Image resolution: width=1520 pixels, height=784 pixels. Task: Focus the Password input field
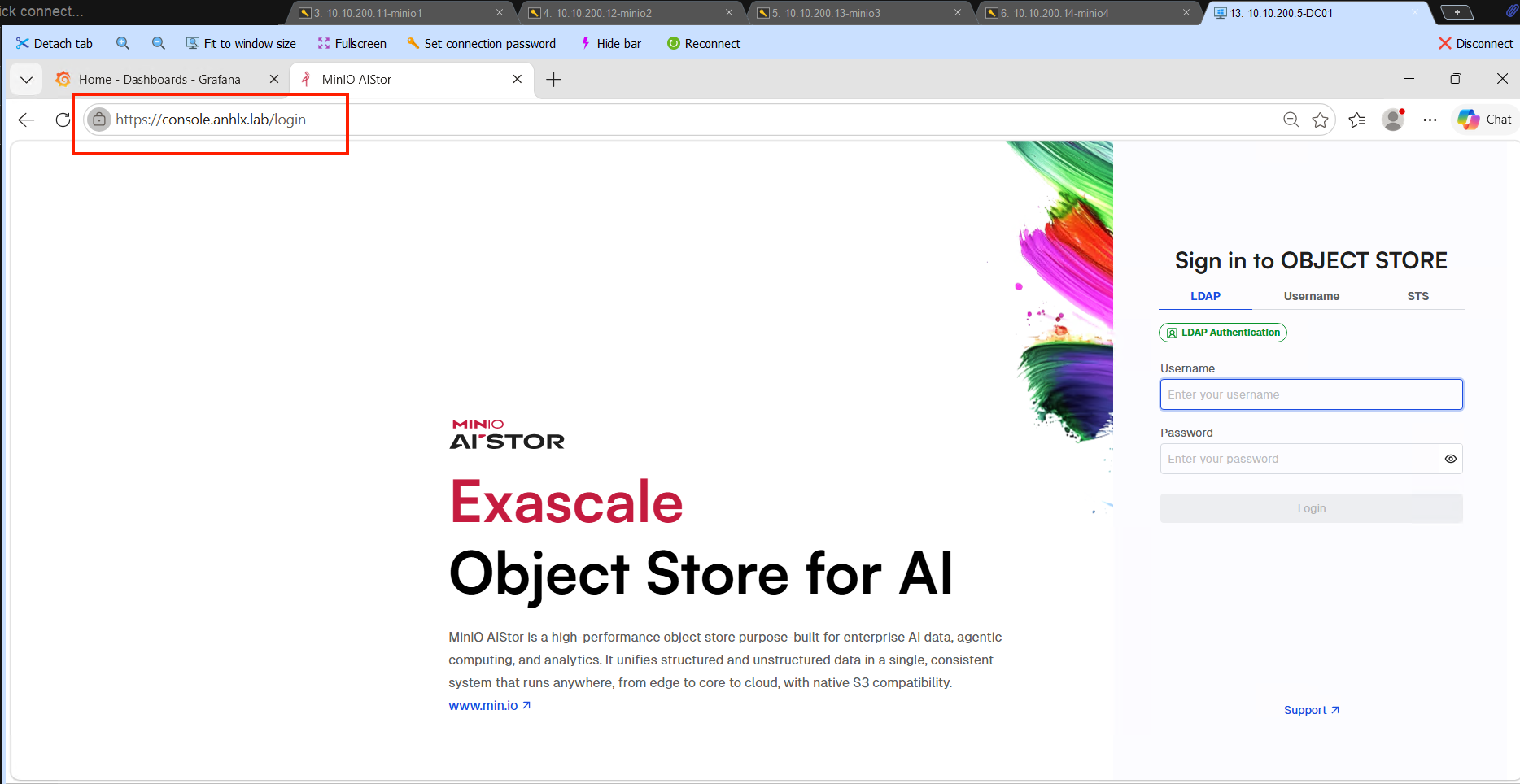[1299, 459]
